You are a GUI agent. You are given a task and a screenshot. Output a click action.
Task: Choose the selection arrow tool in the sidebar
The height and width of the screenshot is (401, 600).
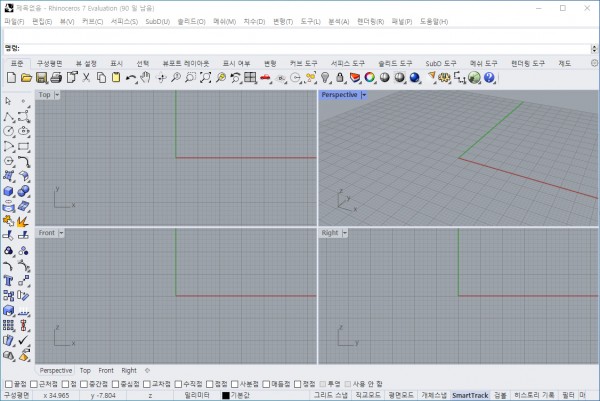(x=8, y=101)
